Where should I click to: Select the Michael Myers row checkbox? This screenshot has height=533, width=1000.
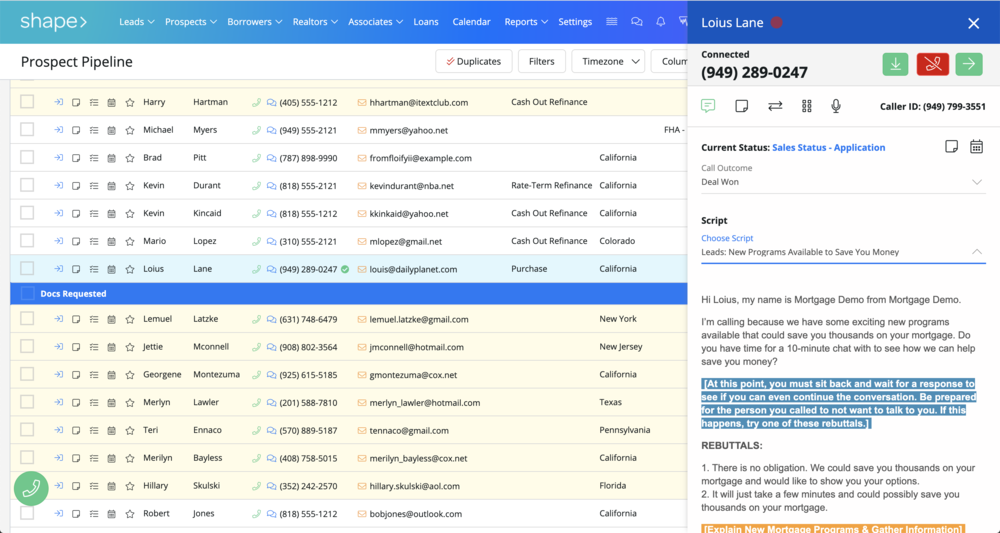point(27,130)
